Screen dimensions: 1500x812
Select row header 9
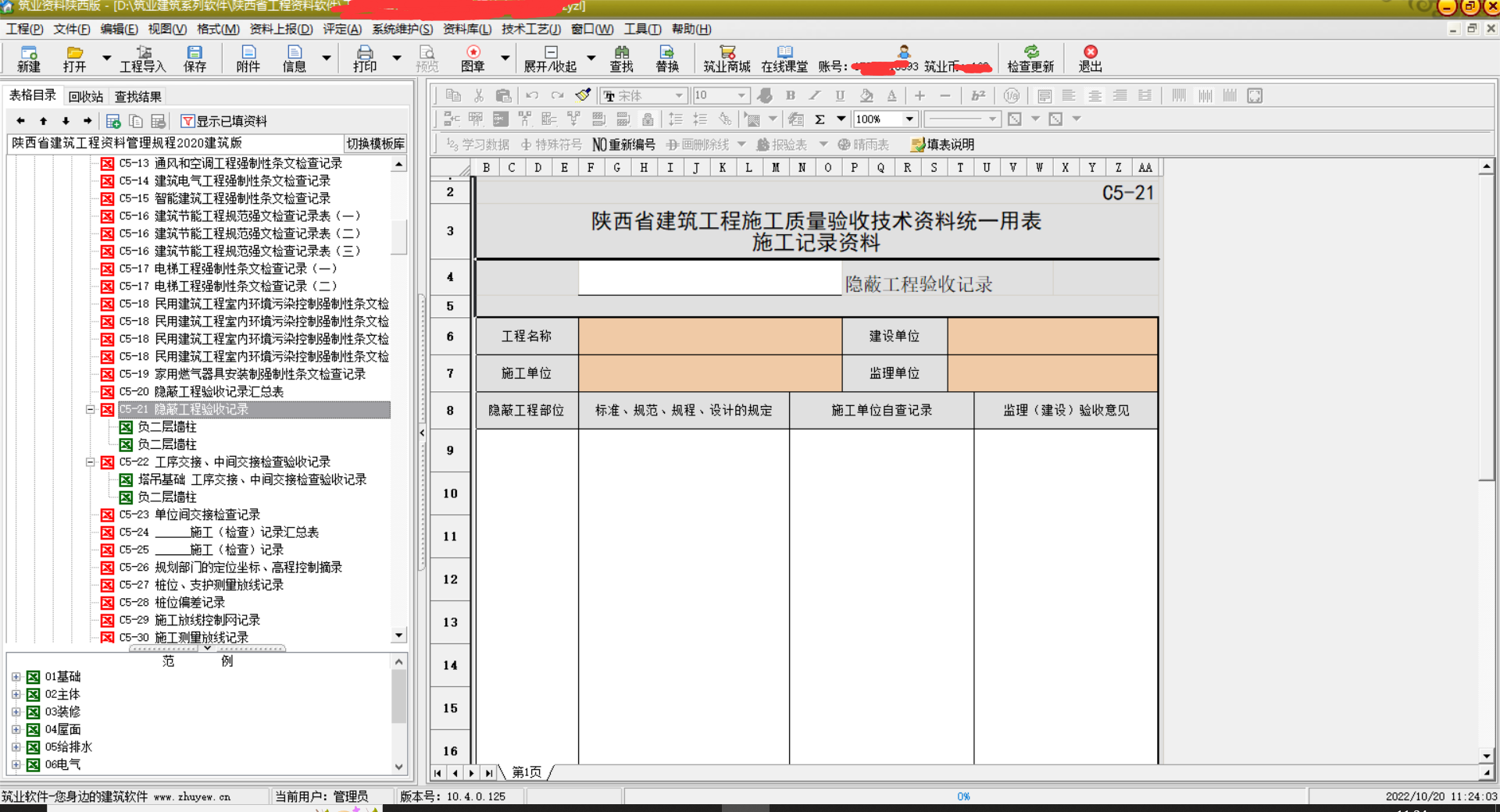[450, 451]
